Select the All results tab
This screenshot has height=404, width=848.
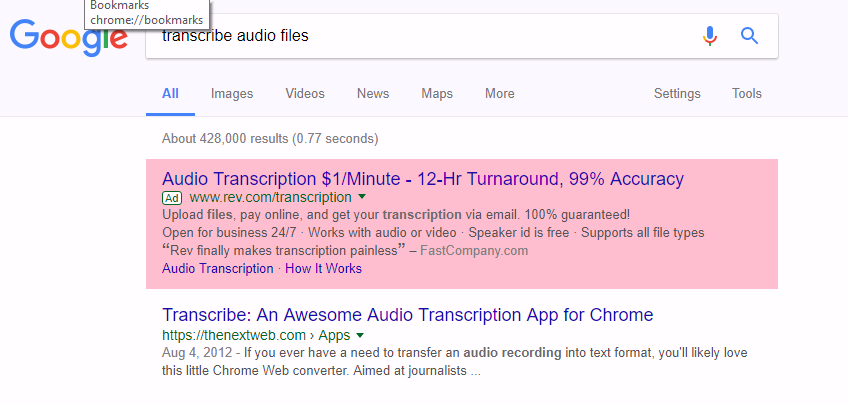click(170, 94)
